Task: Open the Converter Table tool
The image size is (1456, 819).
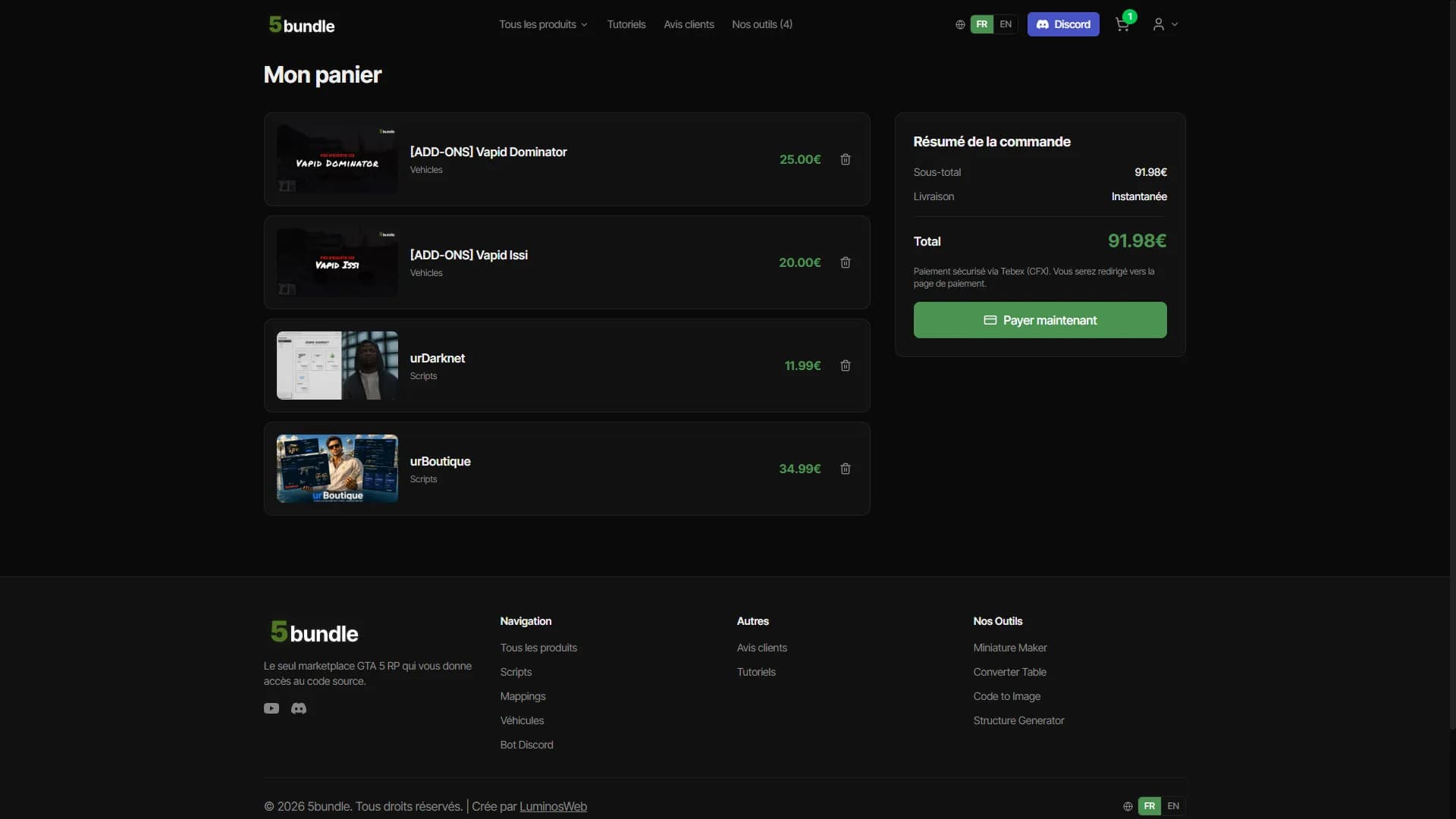Action: (1009, 672)
